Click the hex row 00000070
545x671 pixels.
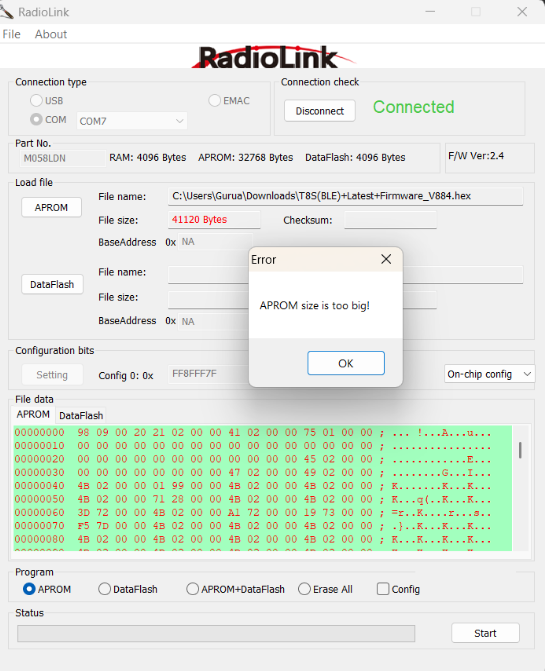(x=253, y=526)
